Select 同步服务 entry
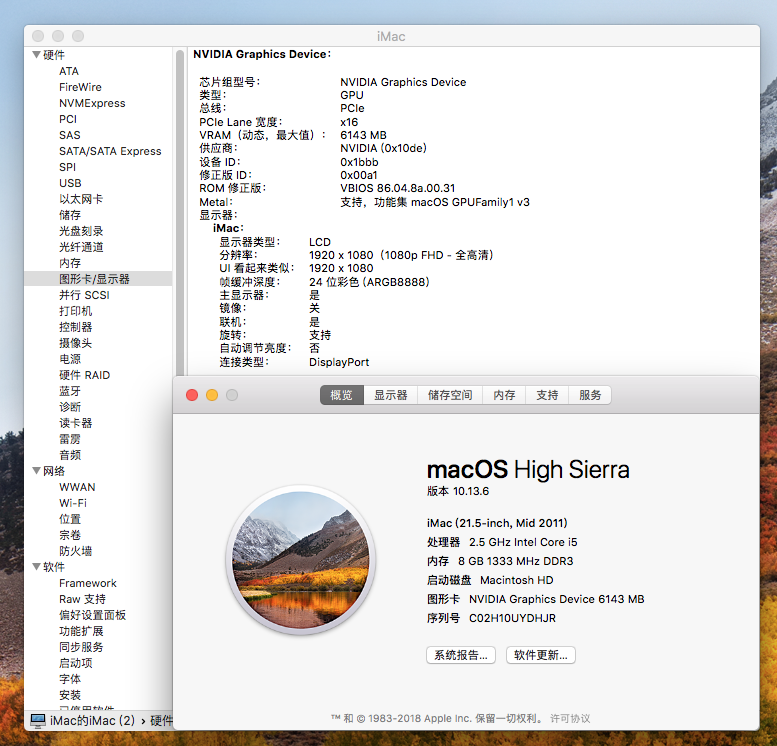 tap(81, 647)
